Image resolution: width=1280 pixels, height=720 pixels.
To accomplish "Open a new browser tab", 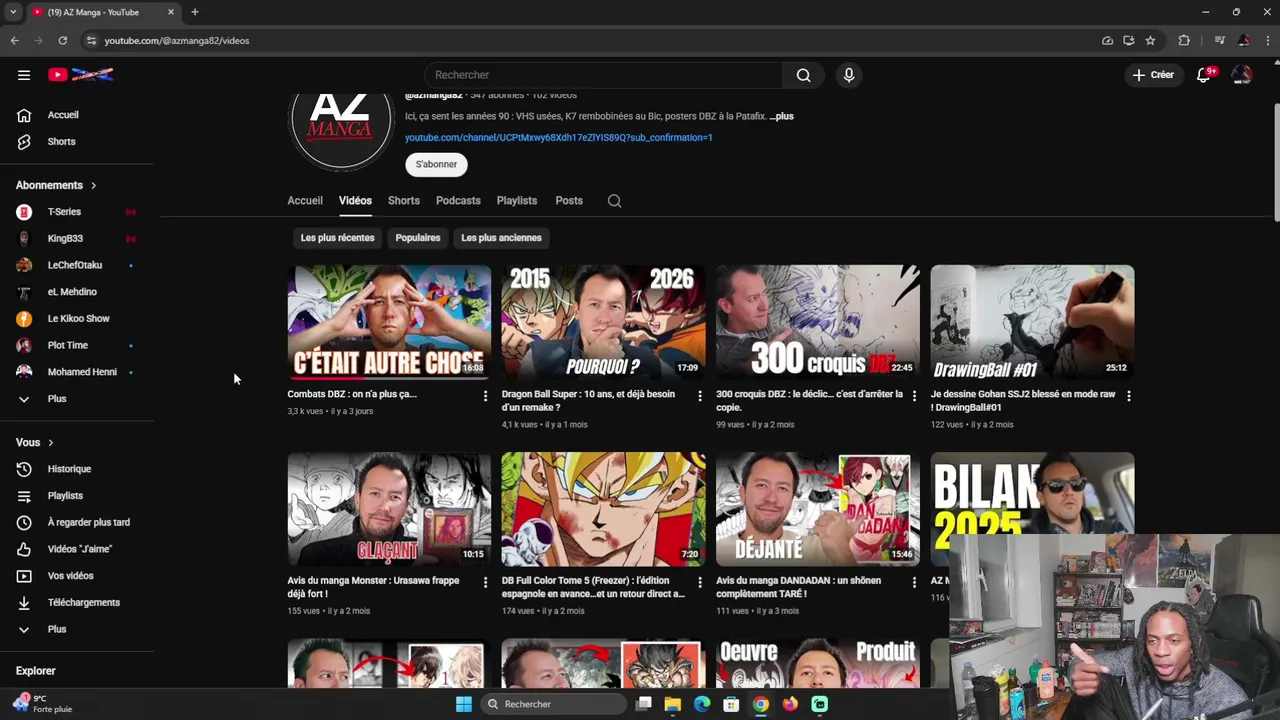I will [x=194, y=12].
